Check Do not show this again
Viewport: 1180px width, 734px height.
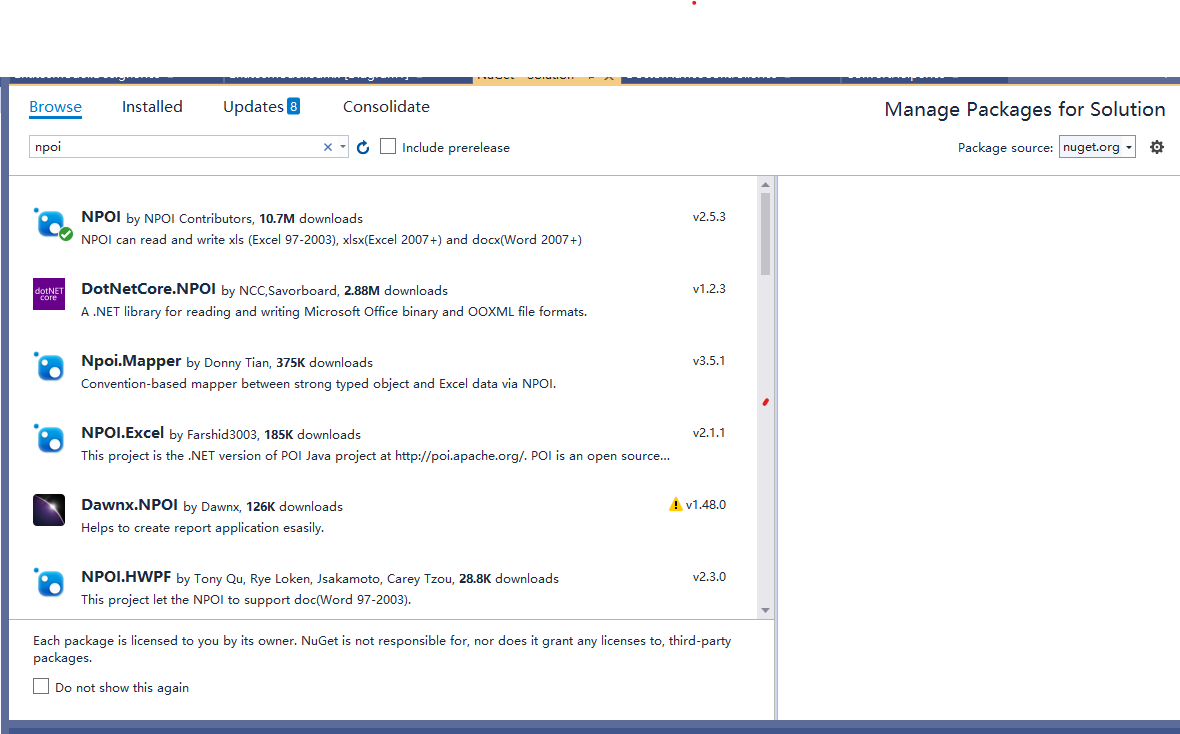click(x=41, y=686)
